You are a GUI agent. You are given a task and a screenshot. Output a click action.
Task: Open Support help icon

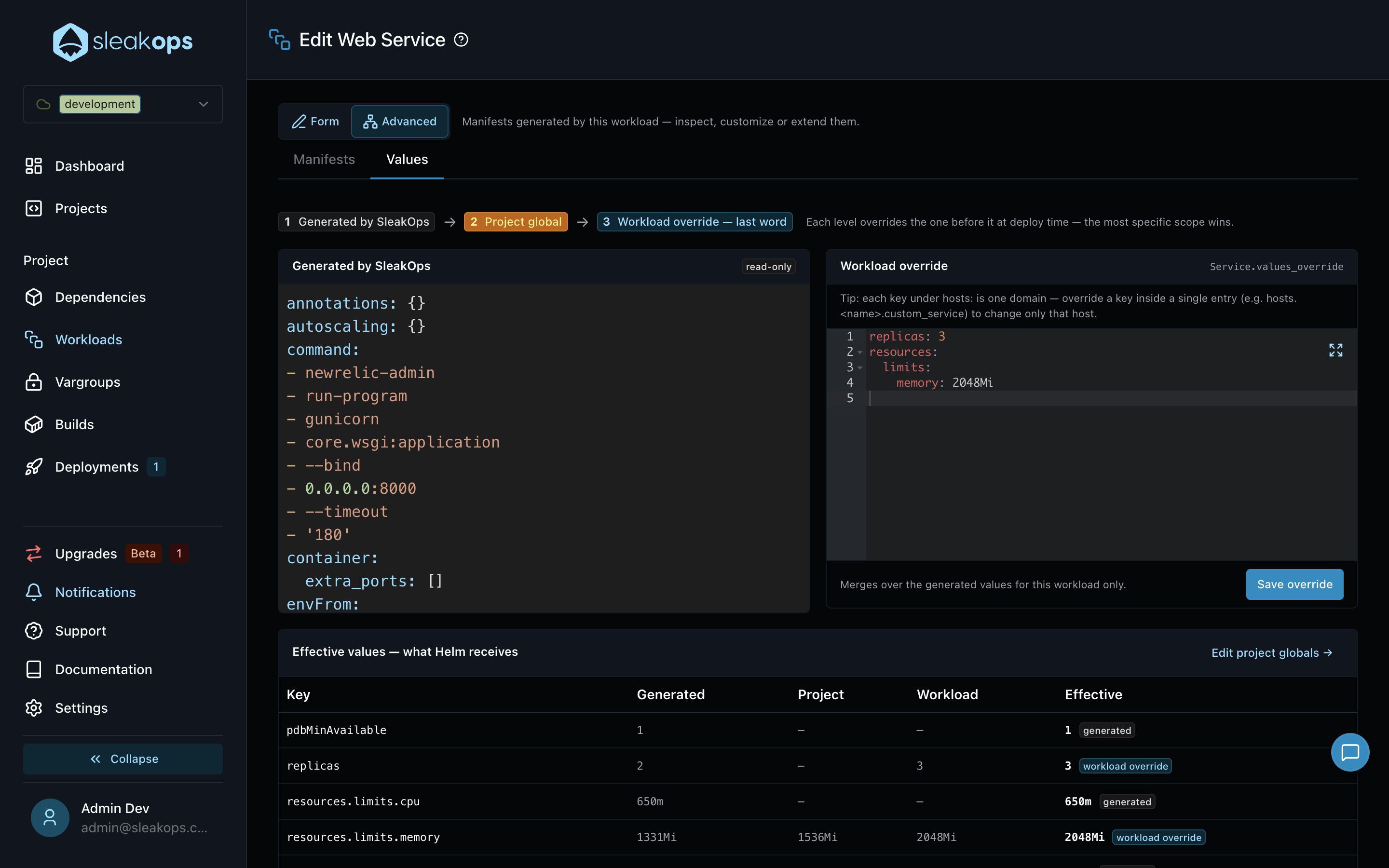[x=34, y=630]
